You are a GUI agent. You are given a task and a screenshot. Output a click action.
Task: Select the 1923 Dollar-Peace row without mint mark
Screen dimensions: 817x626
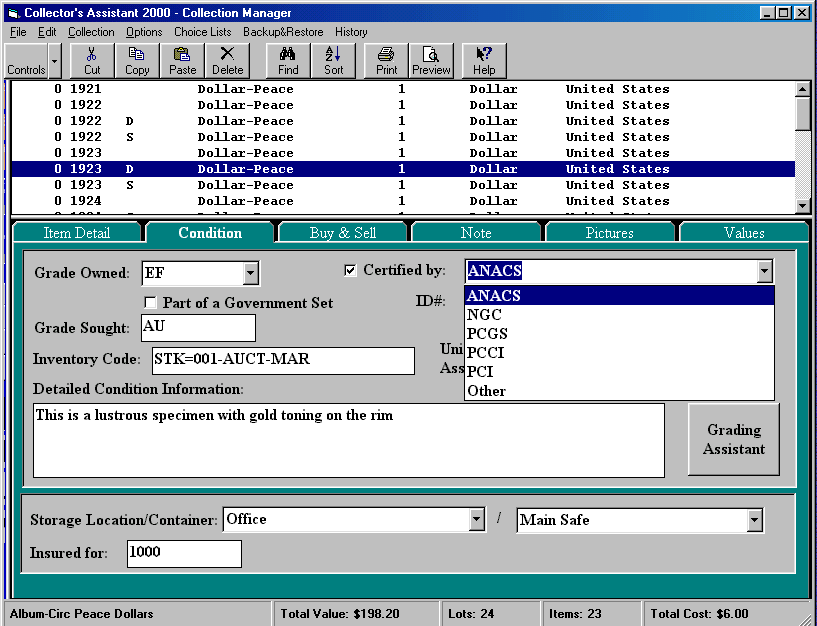403,153
